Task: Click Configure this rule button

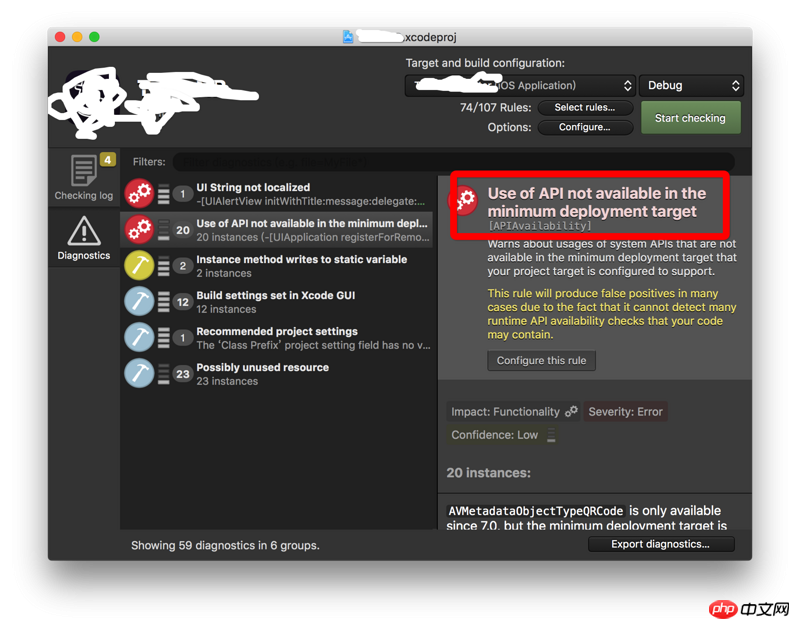Action: click(541, 361)
